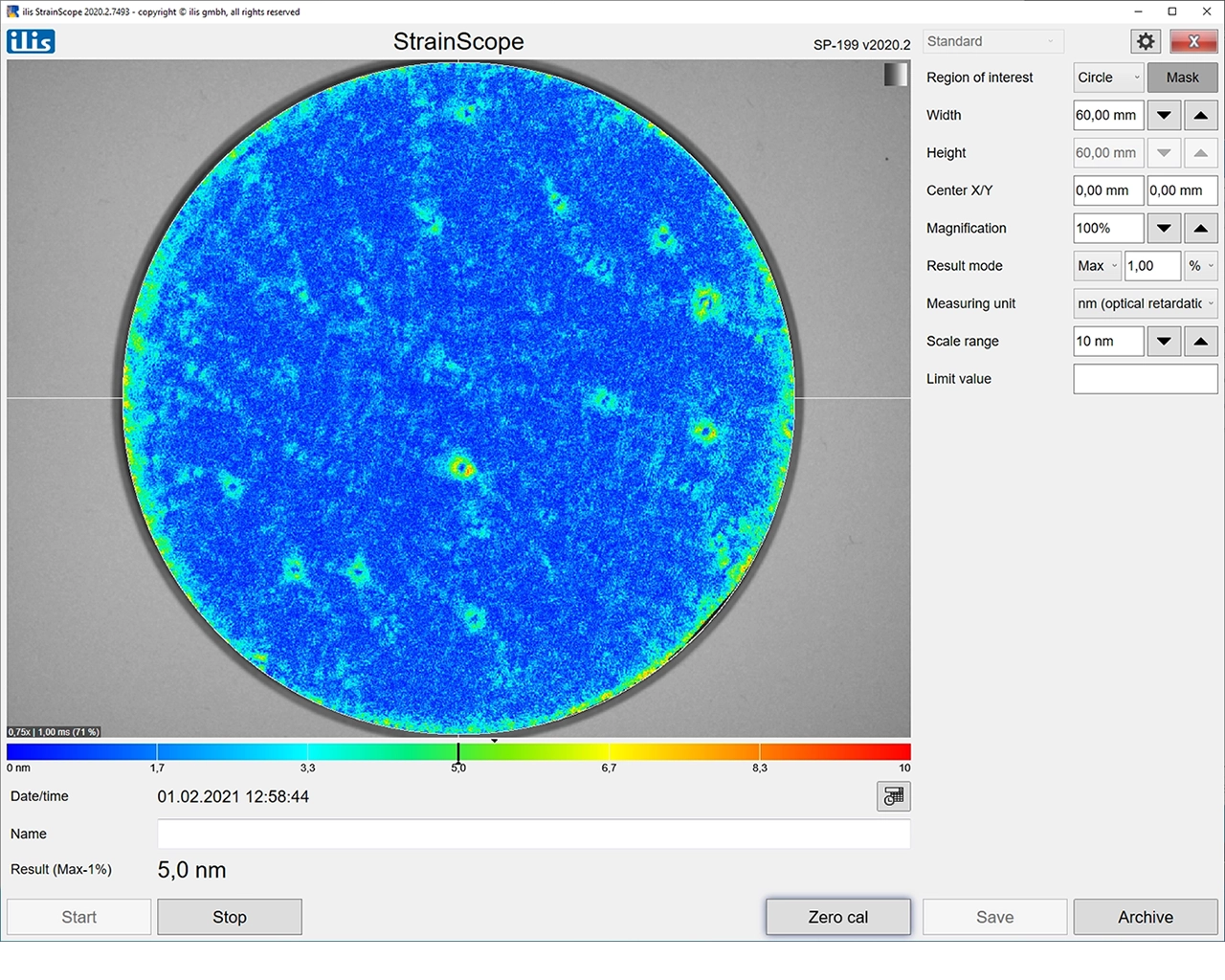Viewport: 1225px width, 980px height.
Task: Click the result value 5,0 nm
Action: coord(191,870)
